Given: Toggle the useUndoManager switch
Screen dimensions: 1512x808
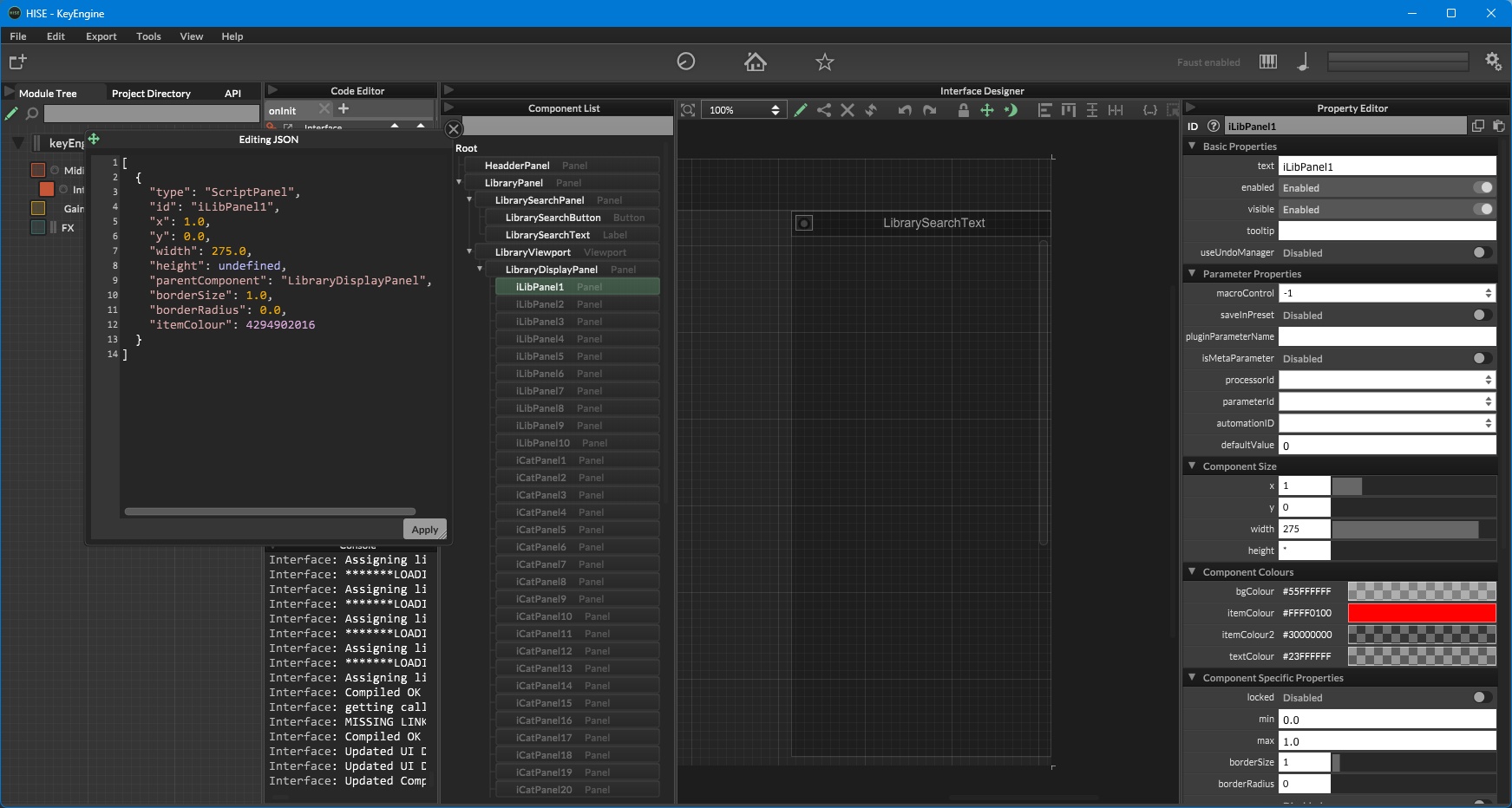Looking at the screenshot, I should point(1483,253).
